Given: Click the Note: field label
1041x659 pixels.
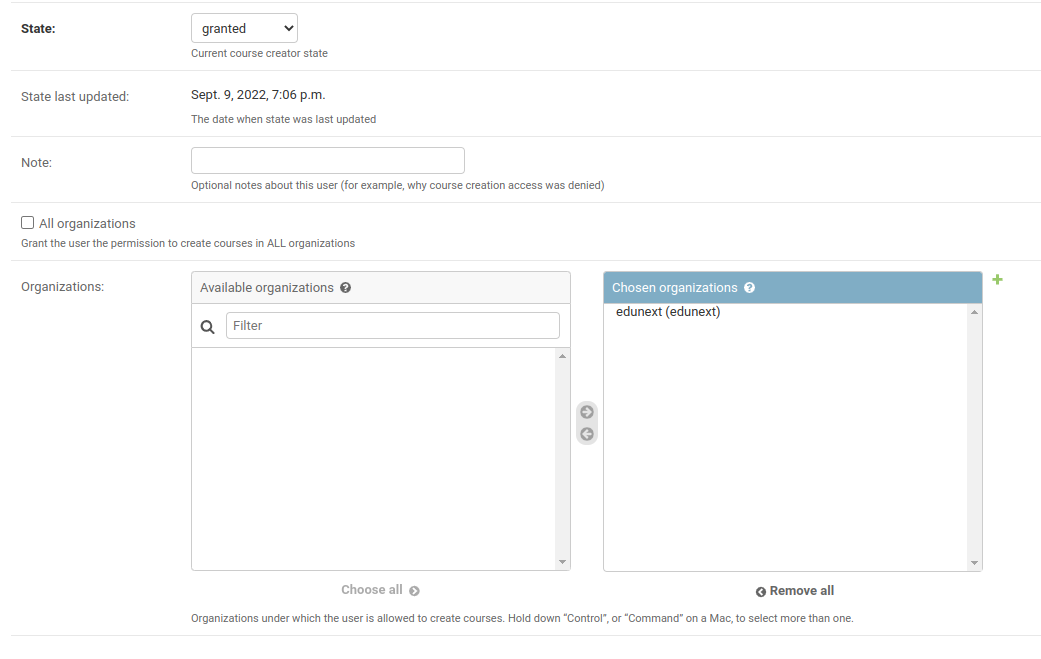Looking at the screenshot, I should pyautogui.click(x=37, y=163).
